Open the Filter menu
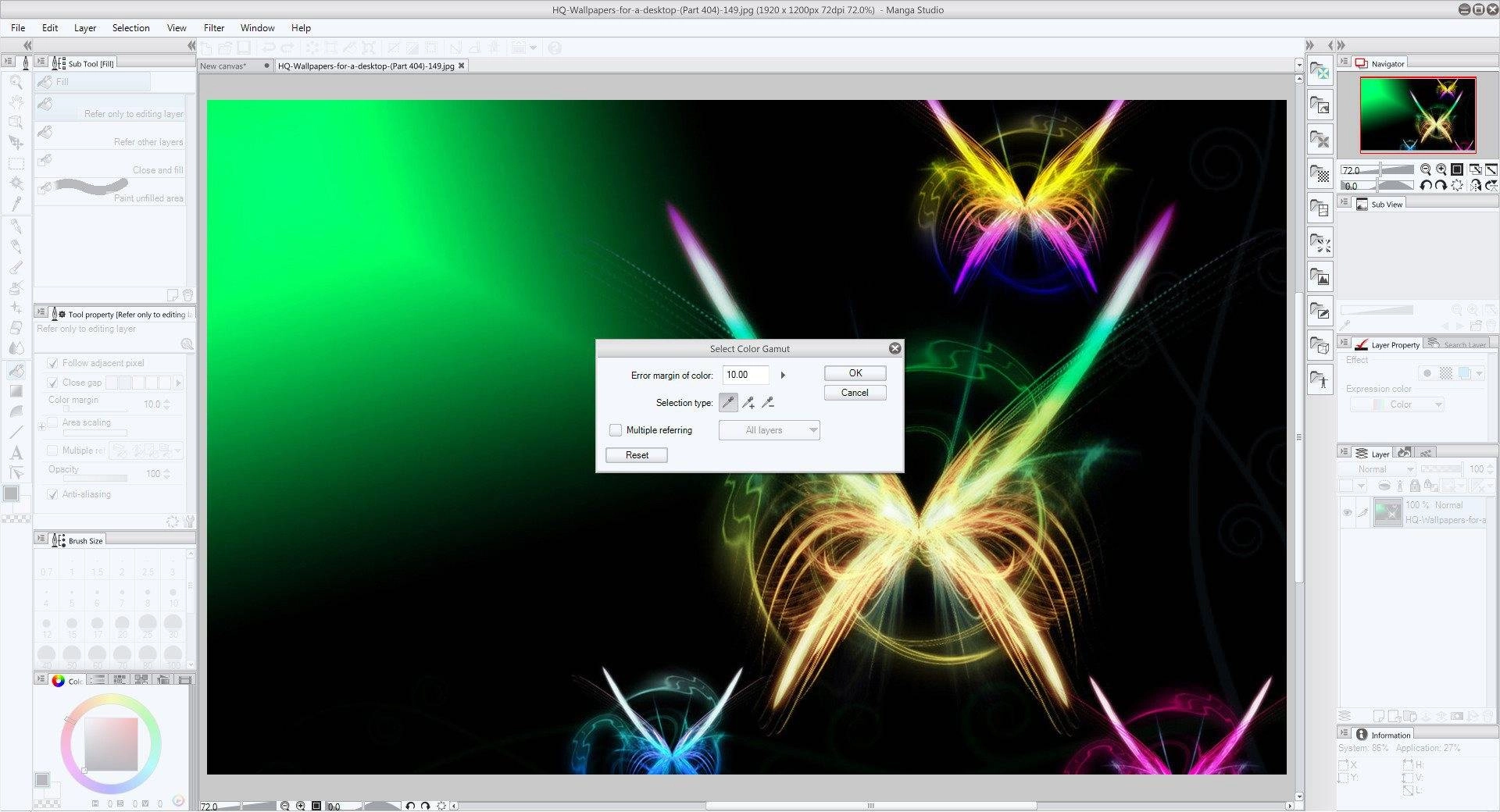 [214, 27]
